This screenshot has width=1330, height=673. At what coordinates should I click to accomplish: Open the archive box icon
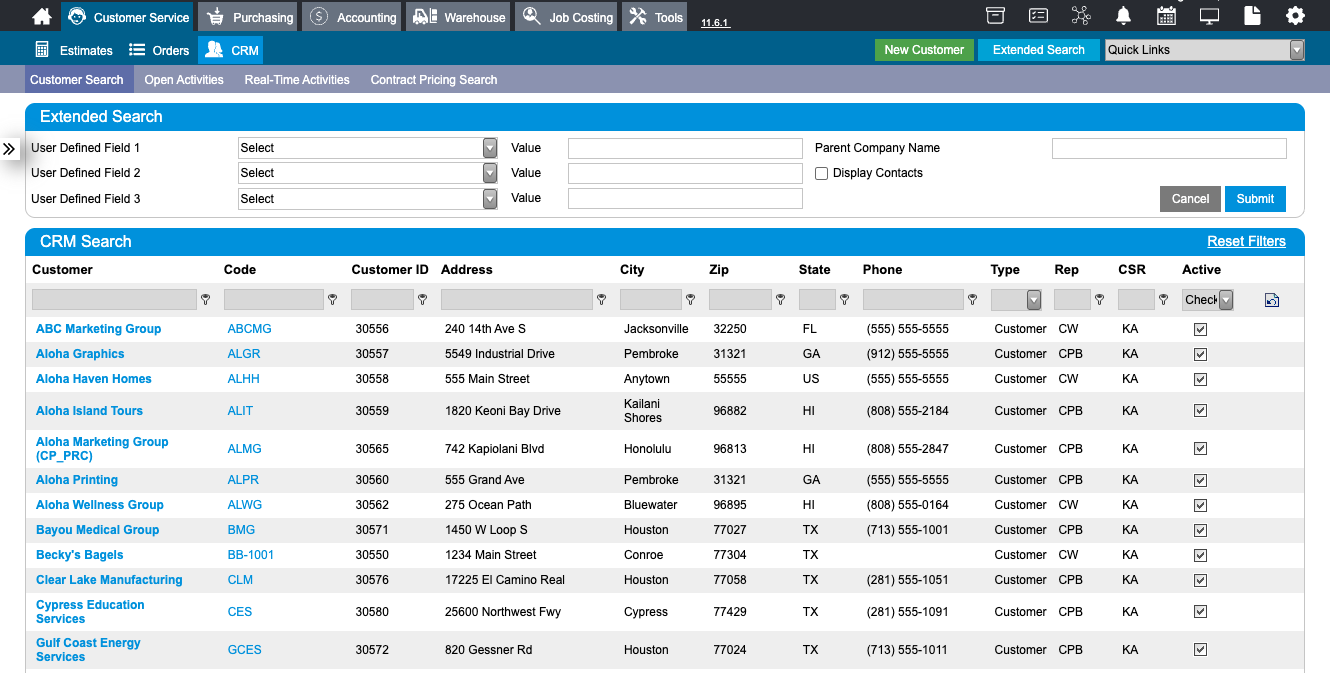click(994, 16)
